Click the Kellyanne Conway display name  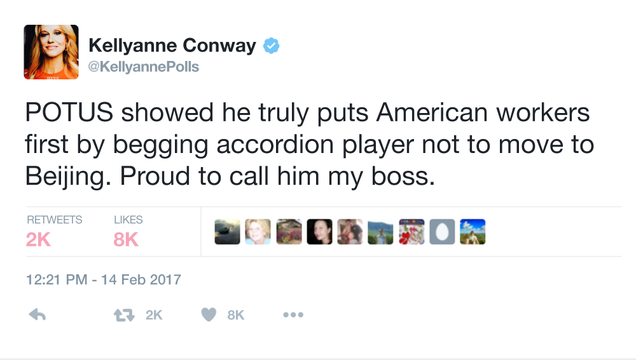(172, 45)
